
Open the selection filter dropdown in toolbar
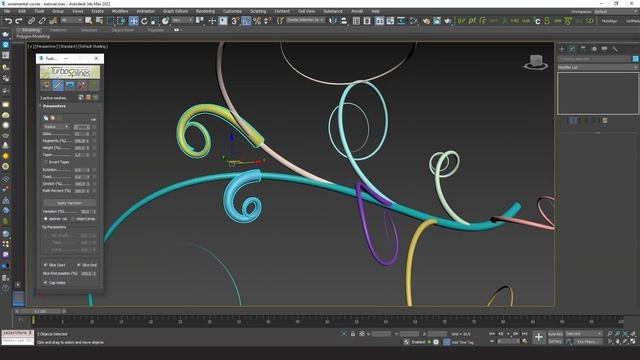[71, 20]
